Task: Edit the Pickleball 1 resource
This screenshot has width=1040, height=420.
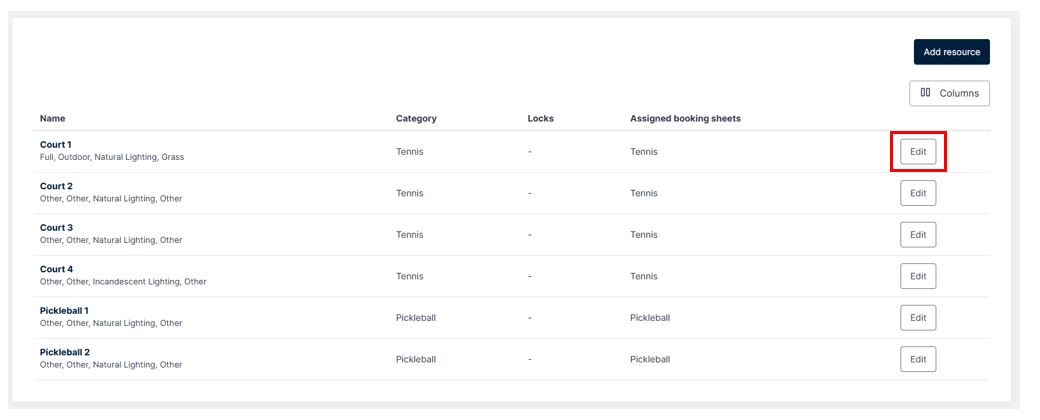Action: point(918,318)
